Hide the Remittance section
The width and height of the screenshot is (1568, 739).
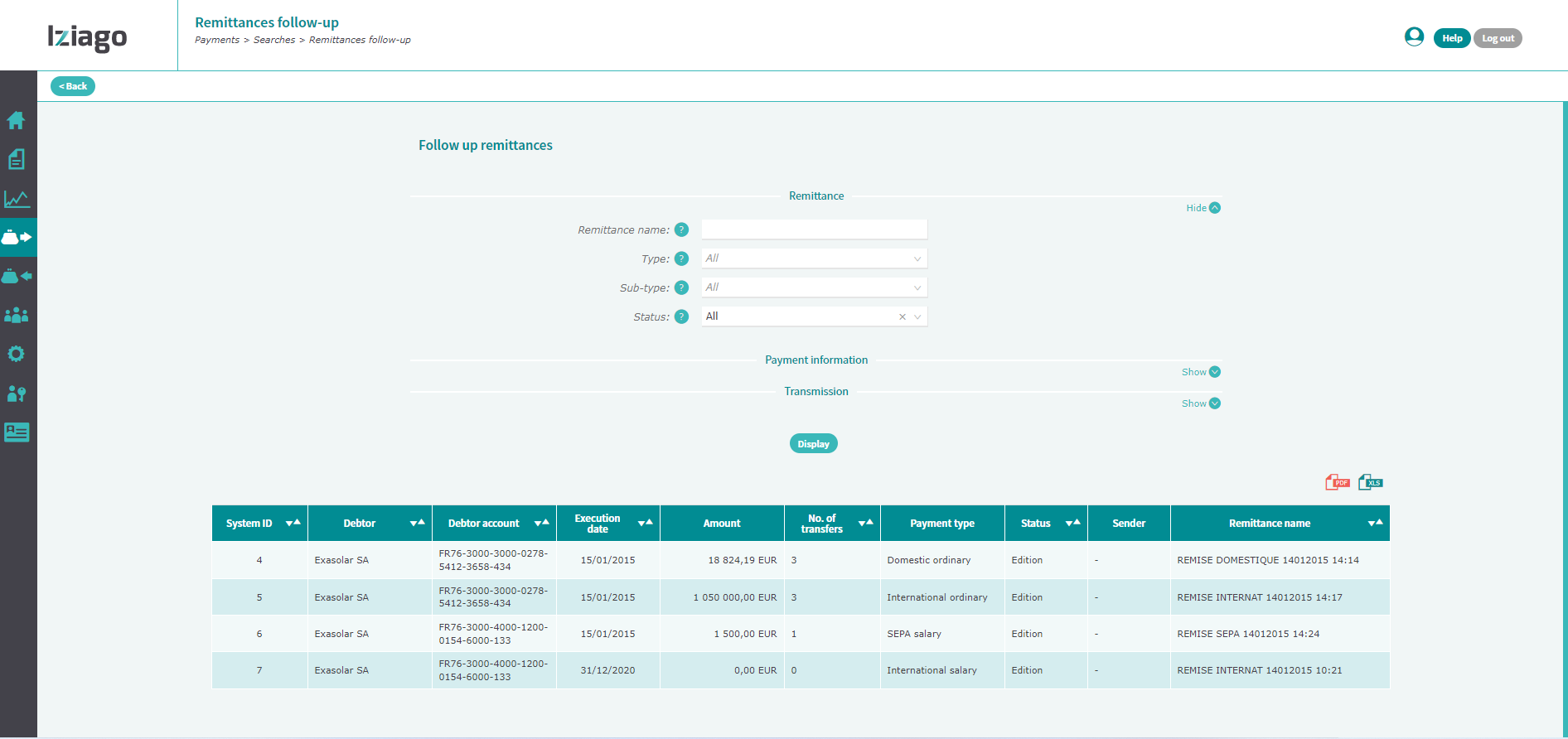click(1203, 208)
